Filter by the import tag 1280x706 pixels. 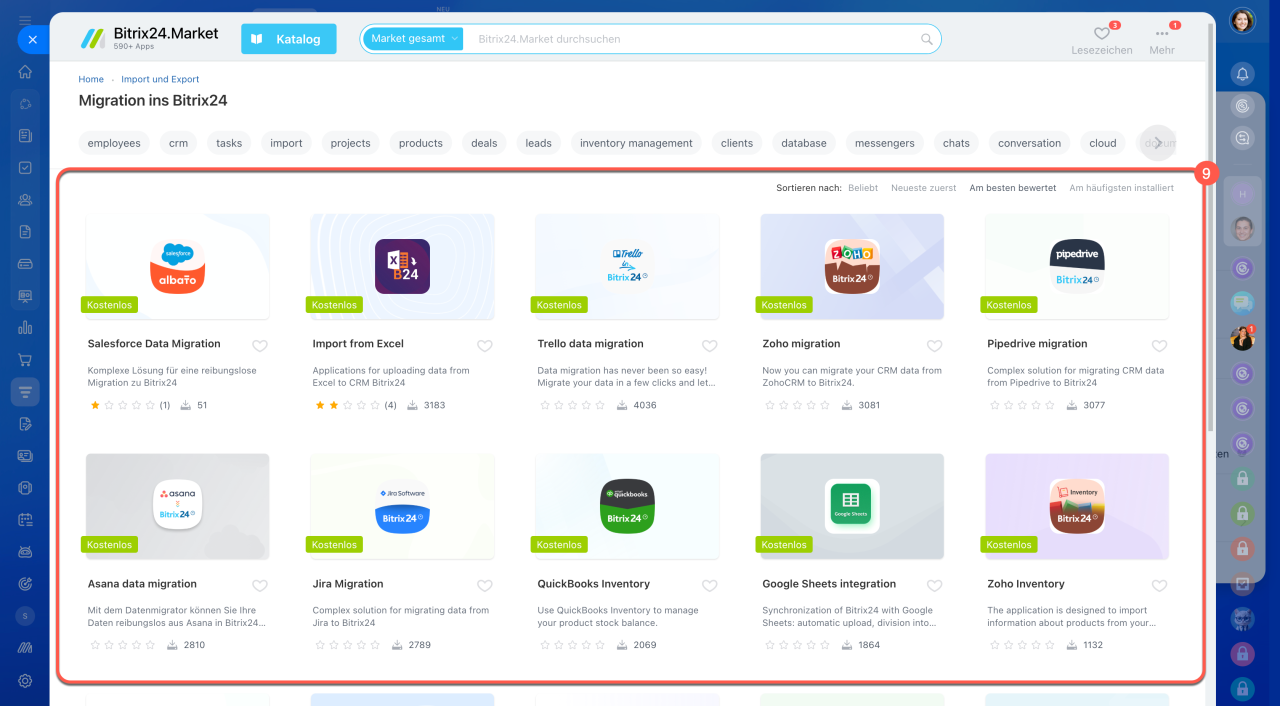click(x=286, y=143)
